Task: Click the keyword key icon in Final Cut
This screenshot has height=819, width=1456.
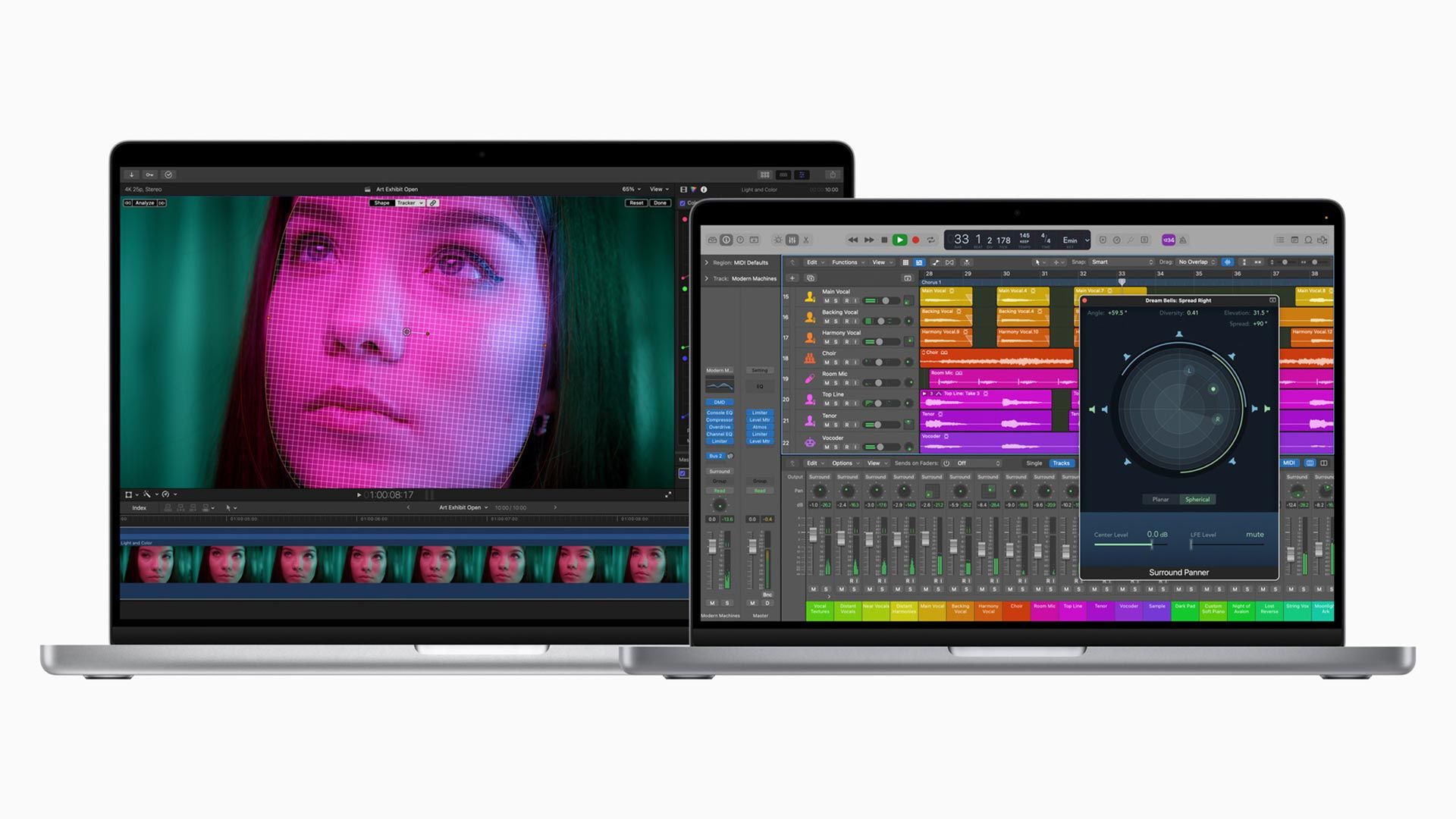Action: pos(149,174)
